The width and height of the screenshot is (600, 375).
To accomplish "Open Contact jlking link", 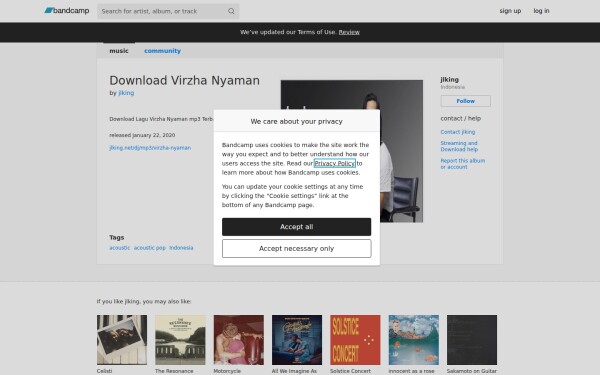I will coord(458,132).
